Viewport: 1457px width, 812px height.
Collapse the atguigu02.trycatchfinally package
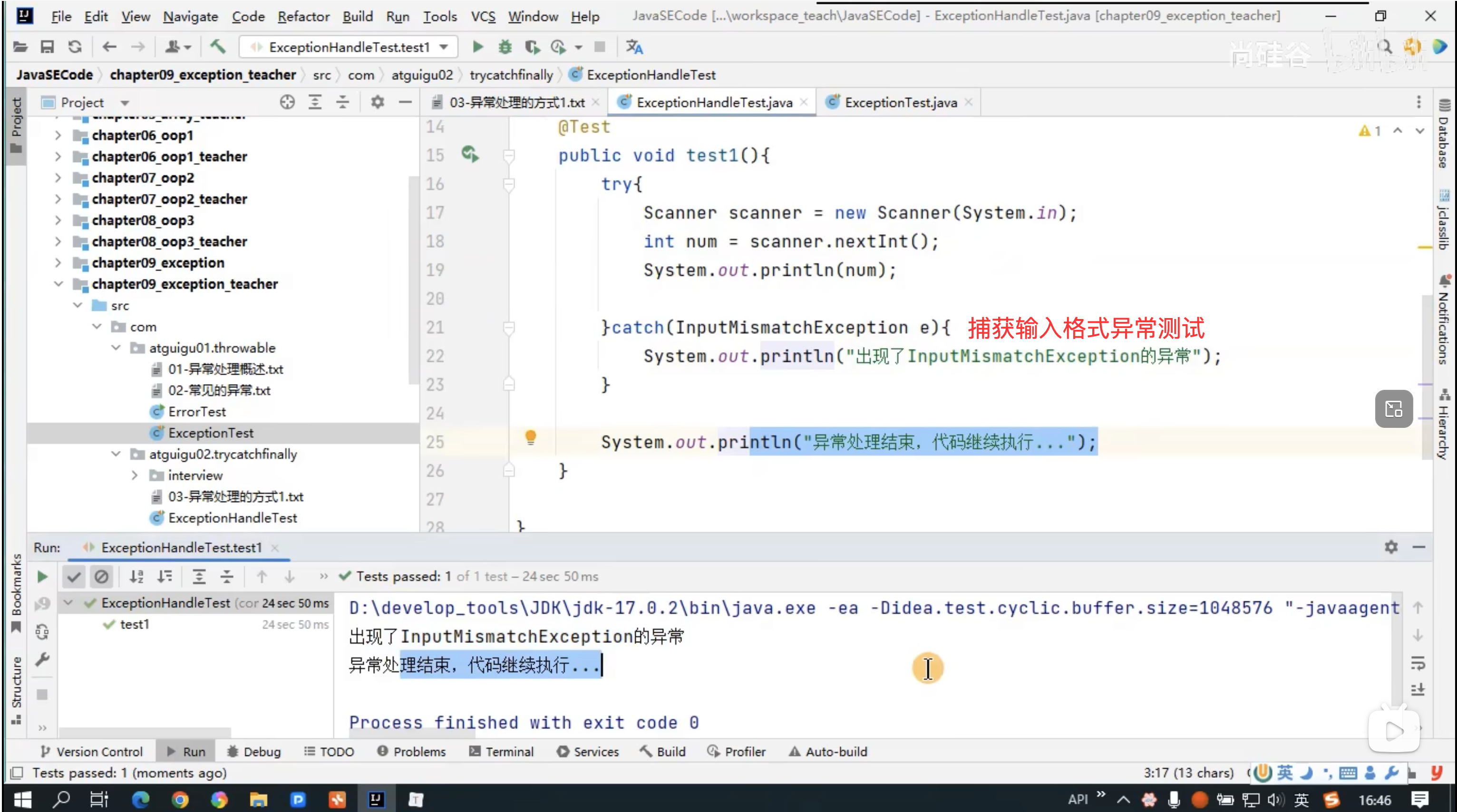pyautogui.click(x=116, y=454)
